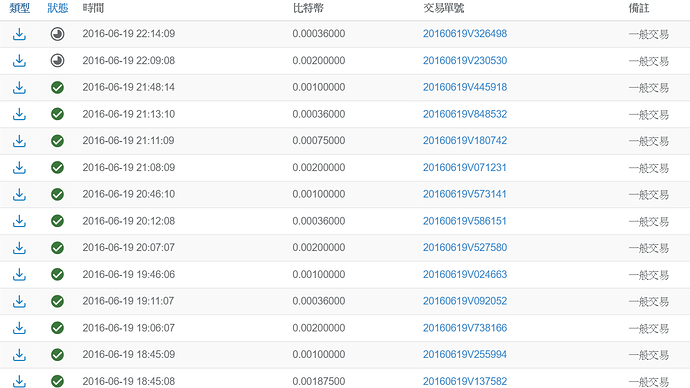View details of transaction 20160619V586151
The image size is (690, 388).
click(465, 221)
